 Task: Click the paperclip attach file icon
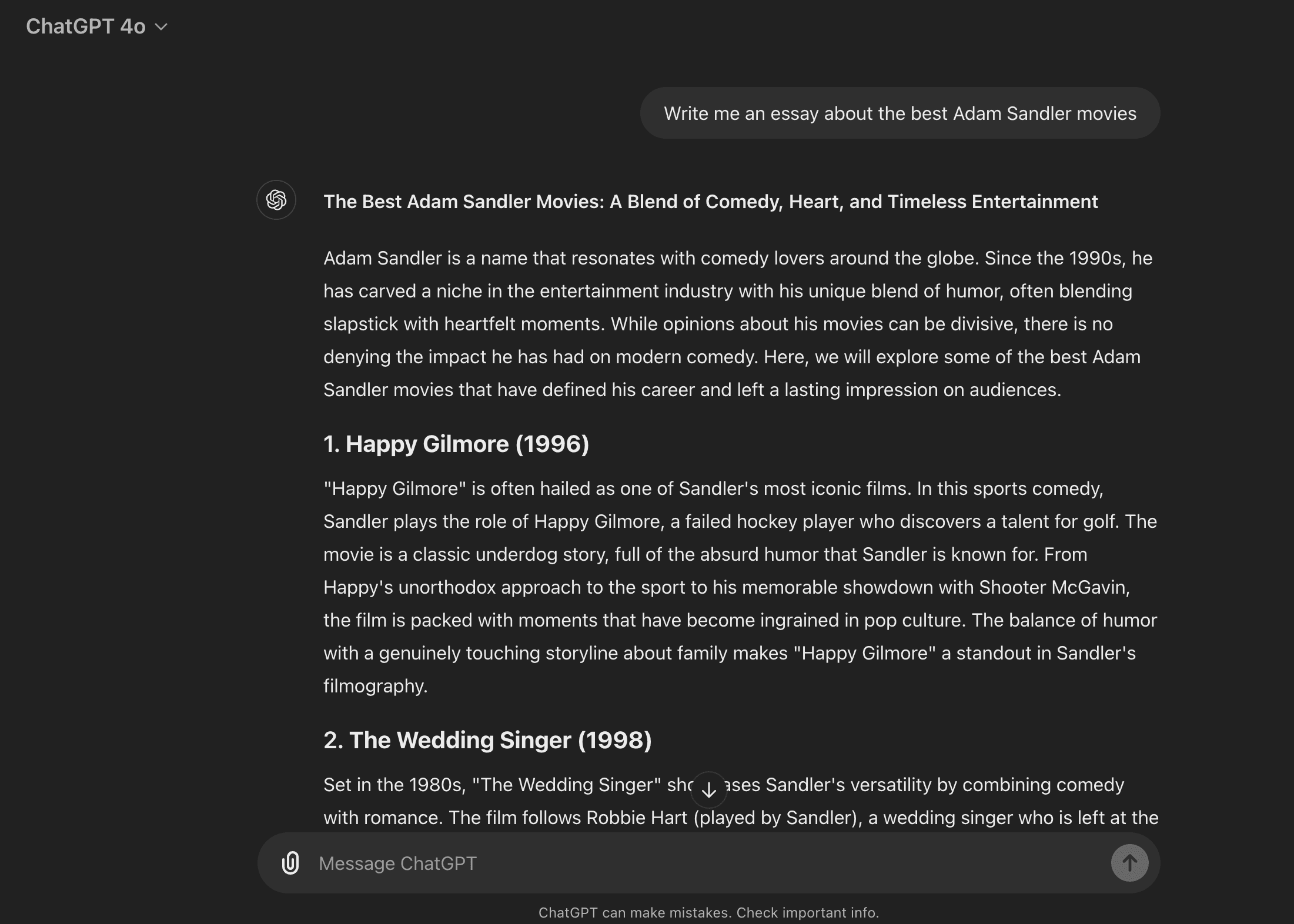pyautogui.click(x=290, y=863)
